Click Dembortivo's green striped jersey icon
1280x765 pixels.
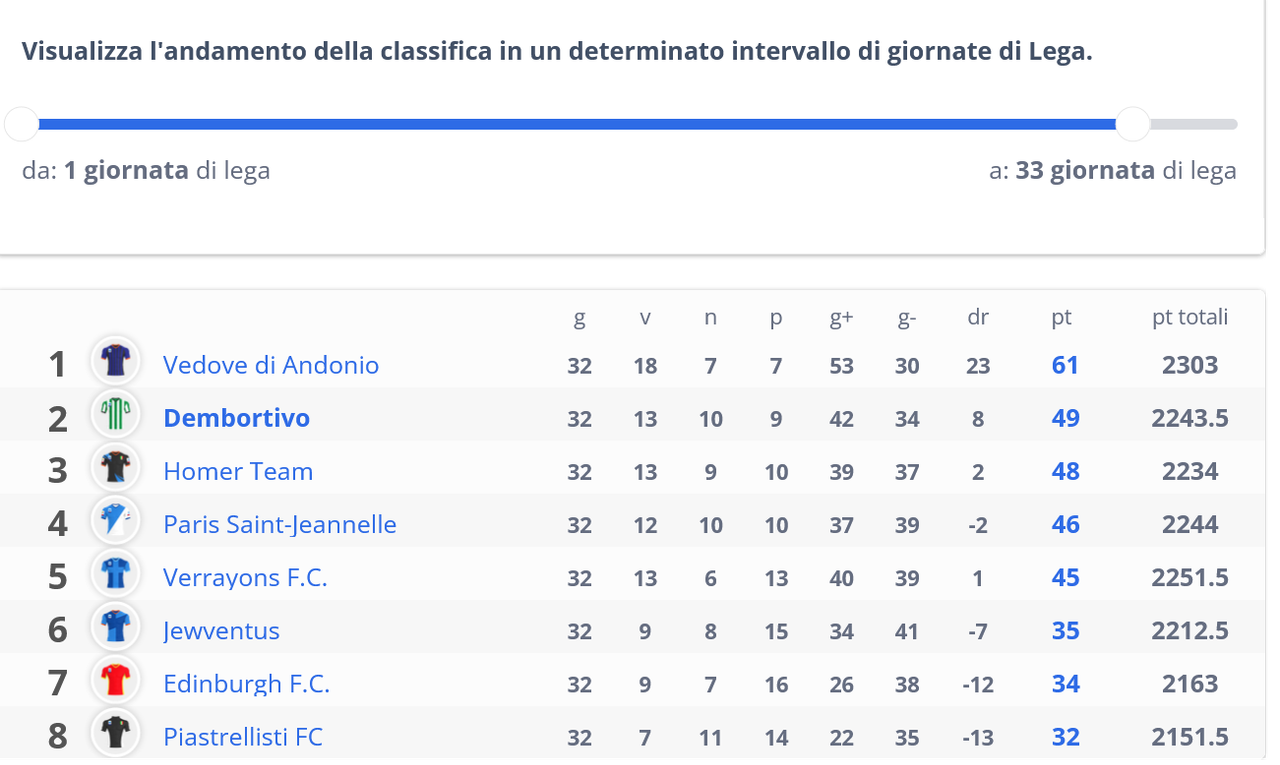click(116, 415)
